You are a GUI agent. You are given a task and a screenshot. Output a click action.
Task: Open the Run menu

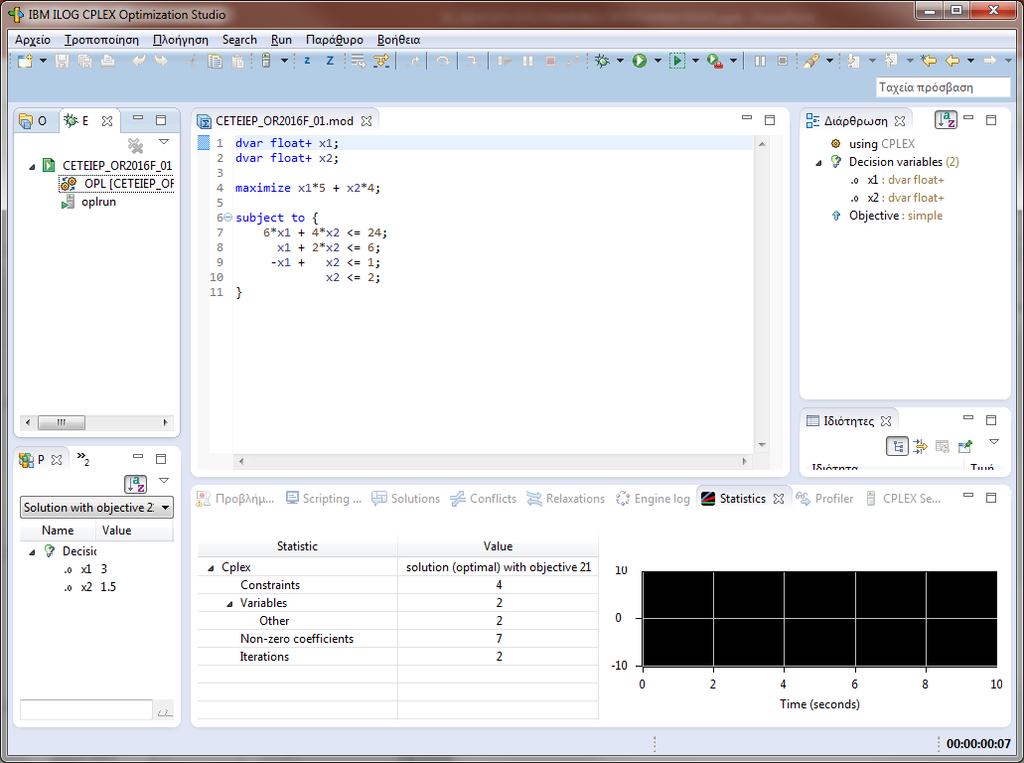click(x=281, y=40)
